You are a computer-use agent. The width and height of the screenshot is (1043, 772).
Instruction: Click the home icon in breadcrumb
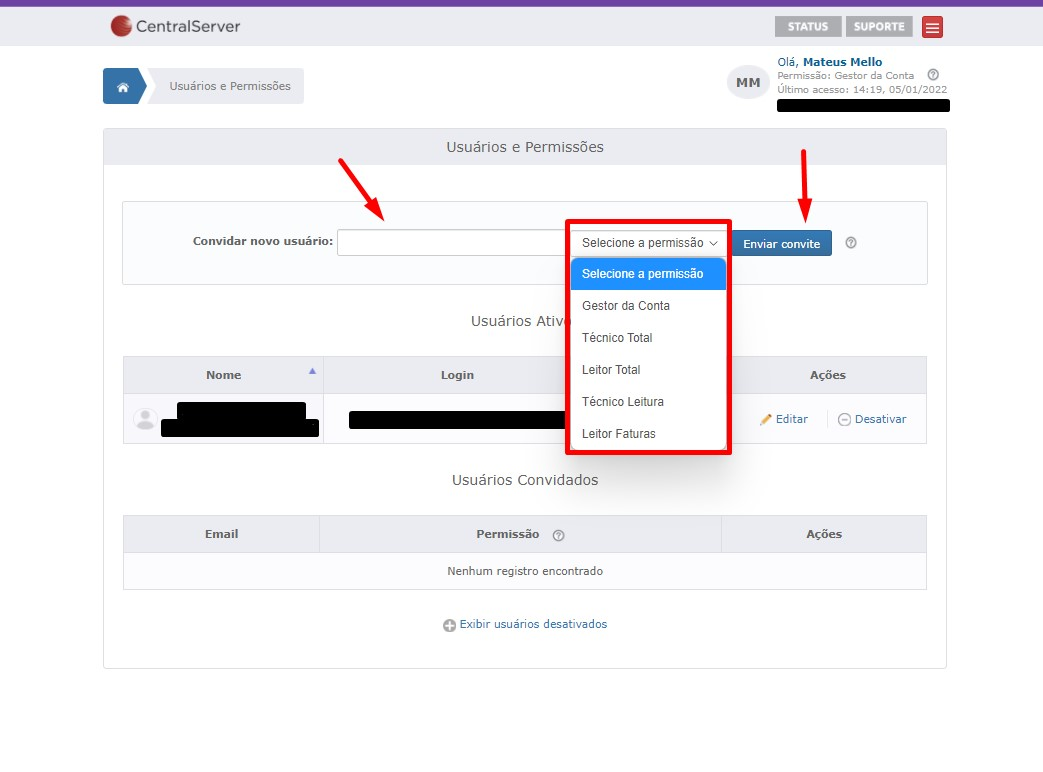coord(123,87)
